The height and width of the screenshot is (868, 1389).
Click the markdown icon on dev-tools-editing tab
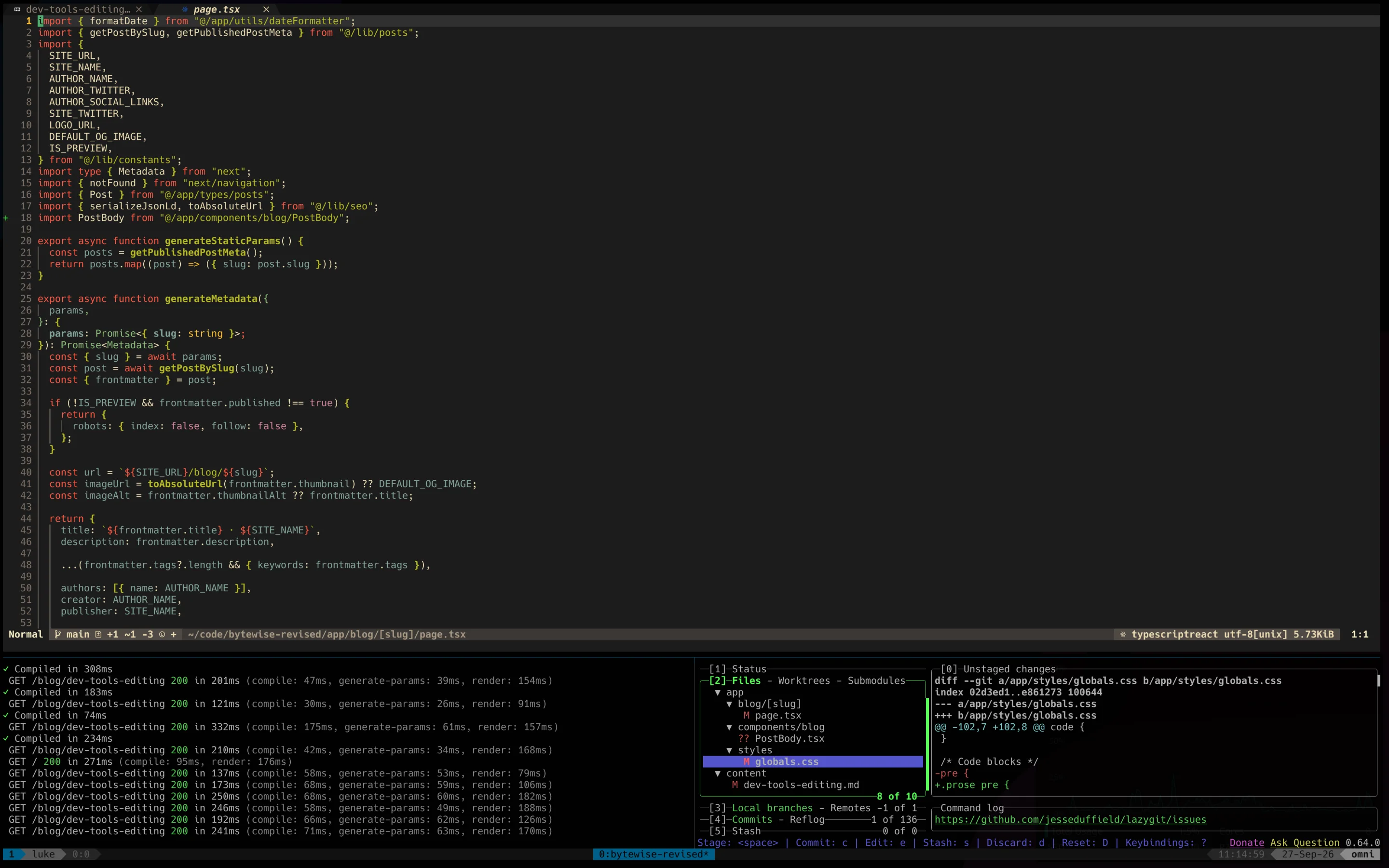pyautogui.click(x=17, y=9)
